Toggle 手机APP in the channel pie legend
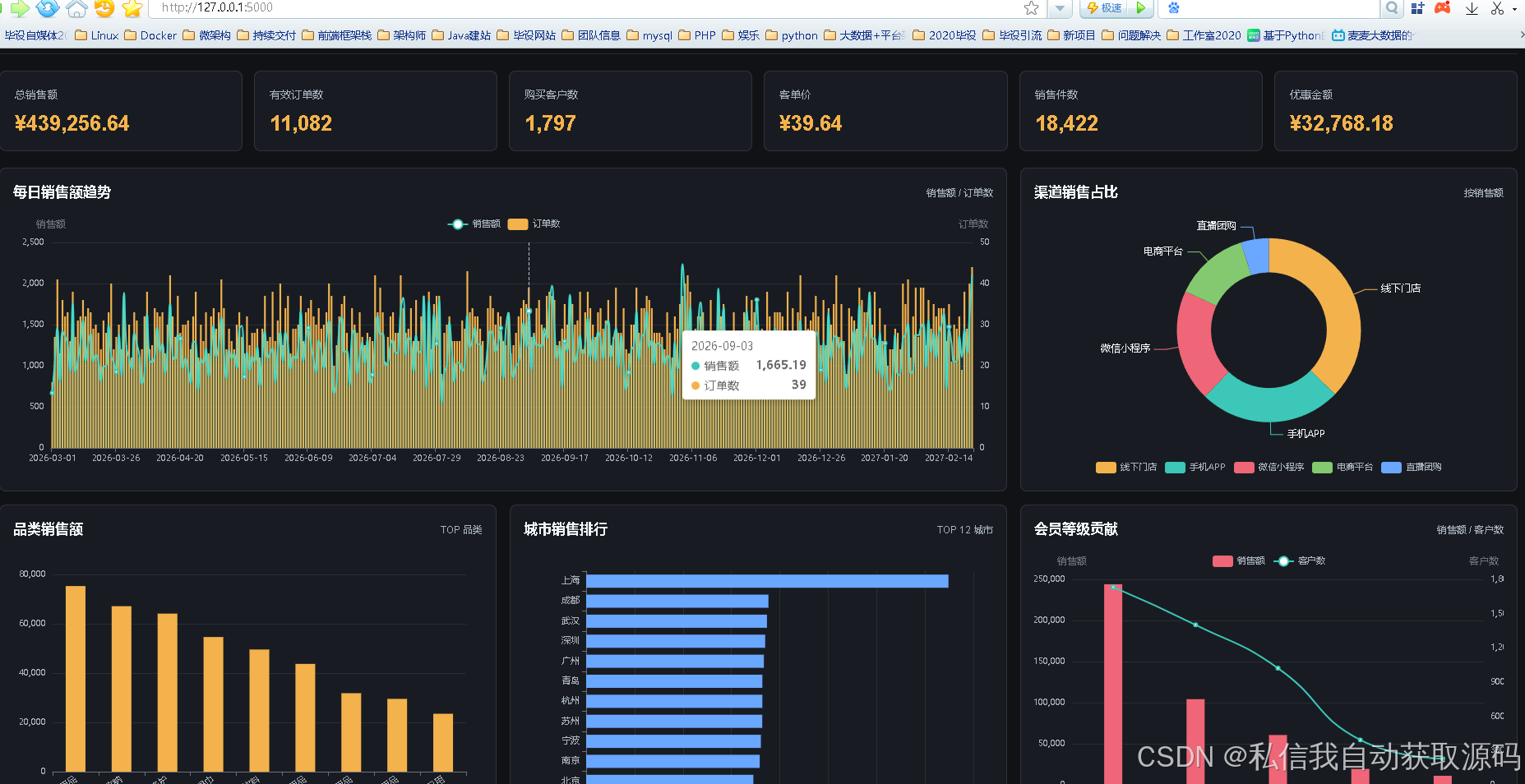The image size is (1525, 784). coord(1195,467)
